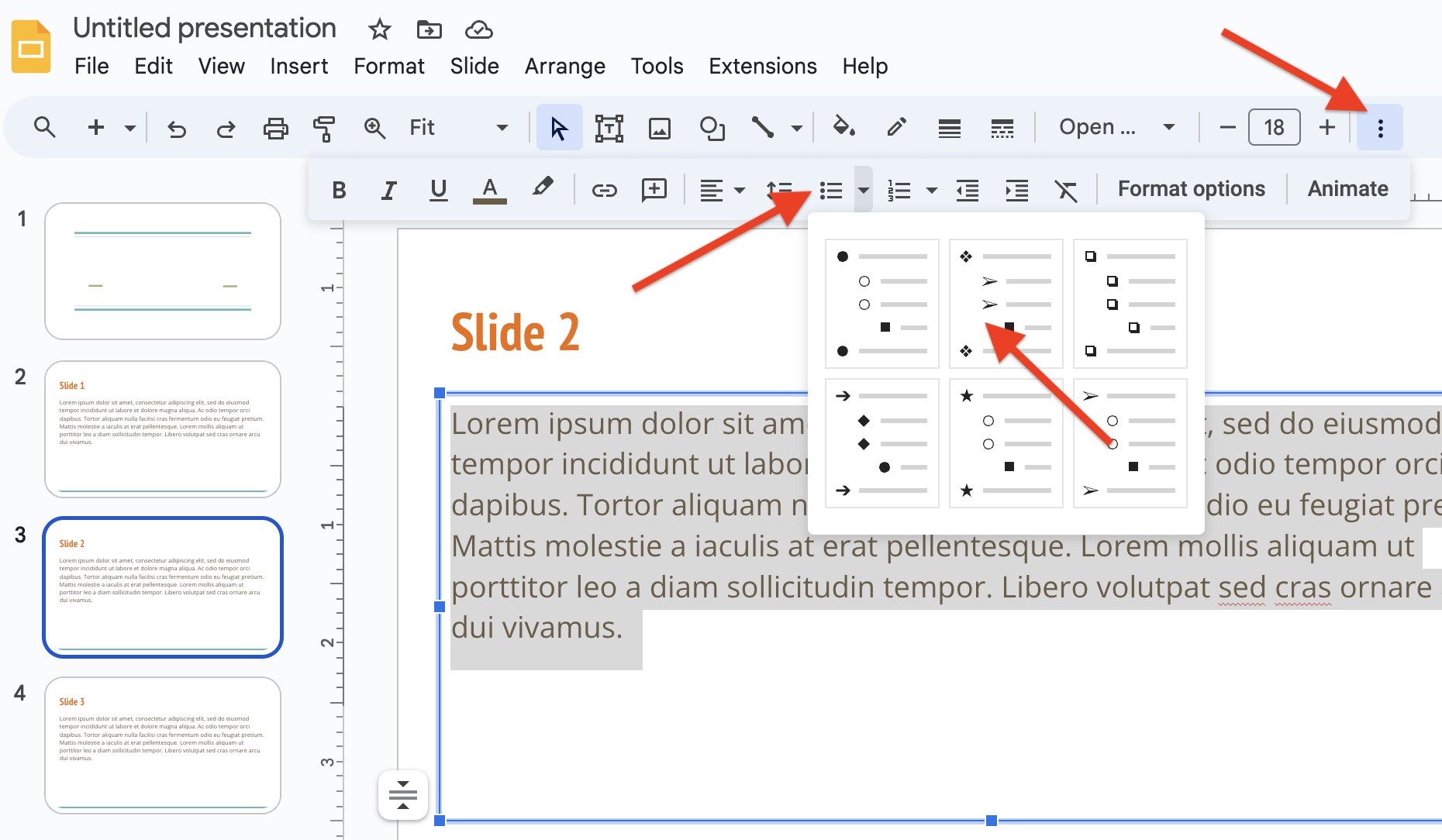
Task: Open the Tools menu
Action: click(657, 66)
